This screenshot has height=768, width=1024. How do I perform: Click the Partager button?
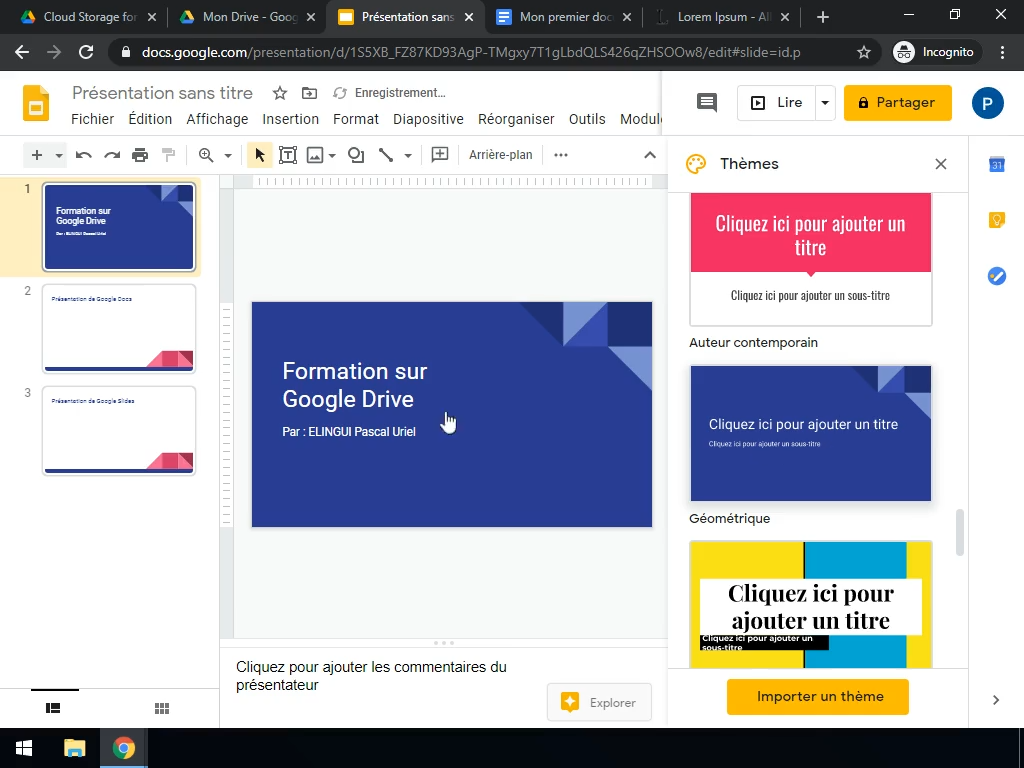(x=897, y=103)
